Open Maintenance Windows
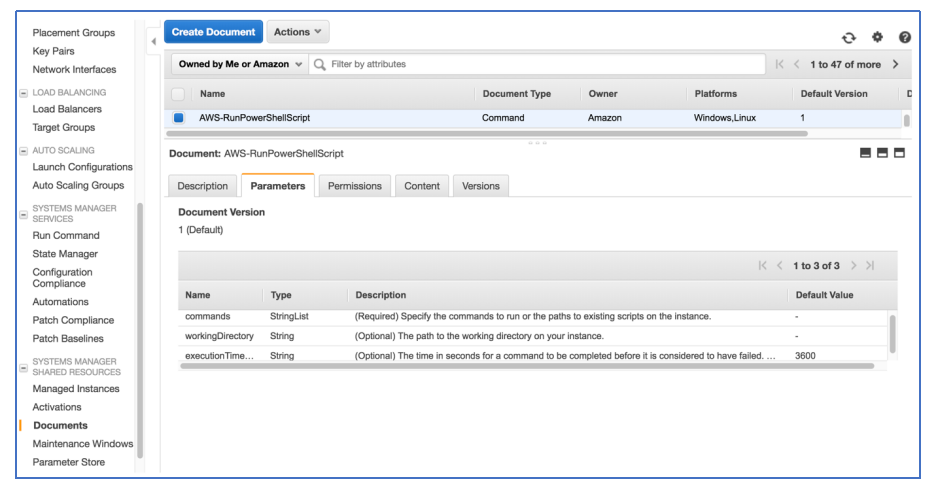Screen dimensions: 933x485 click(83, 444)
